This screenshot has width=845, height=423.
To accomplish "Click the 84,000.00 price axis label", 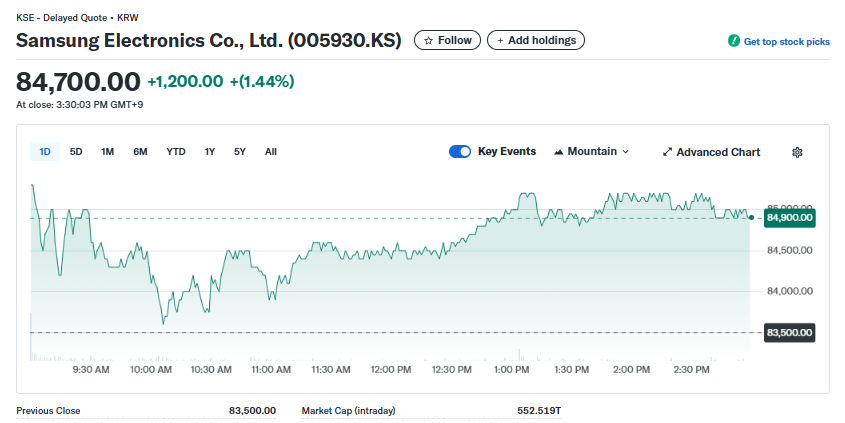I will [x=789, y=292].
